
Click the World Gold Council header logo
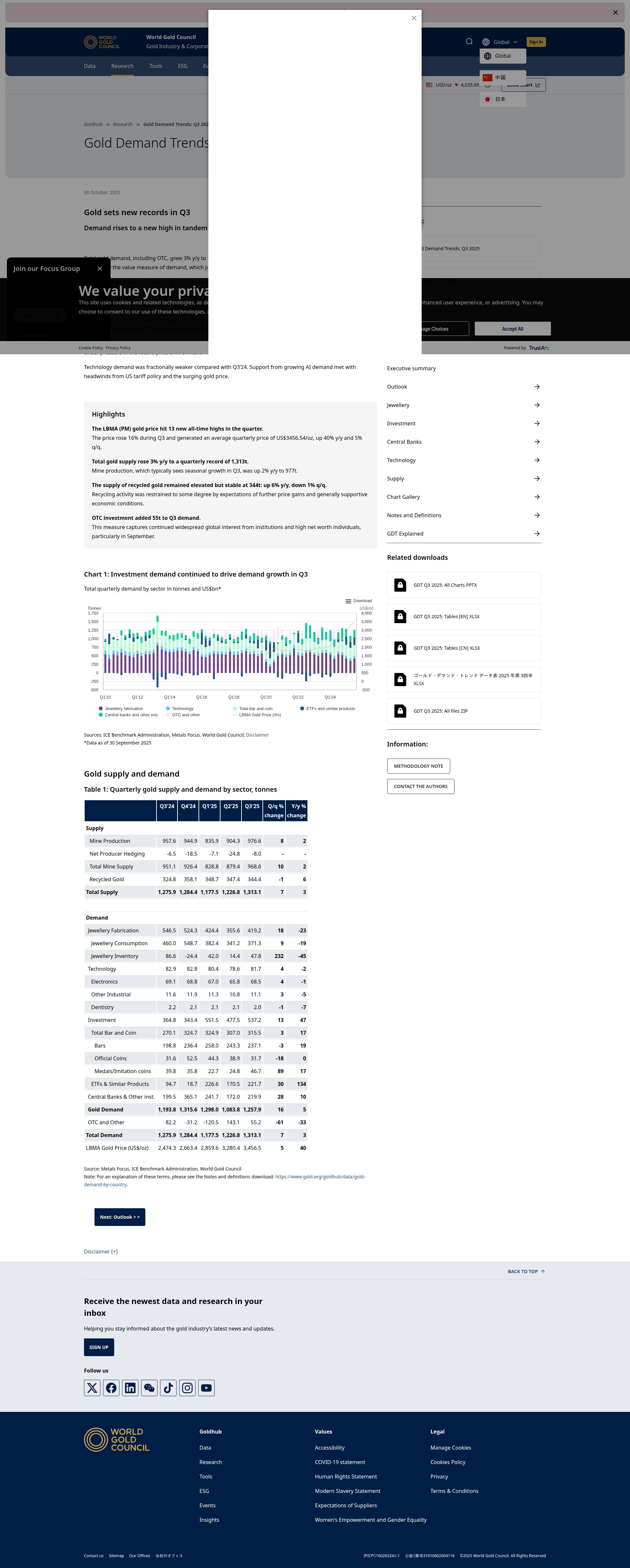(x=102, y=42)
